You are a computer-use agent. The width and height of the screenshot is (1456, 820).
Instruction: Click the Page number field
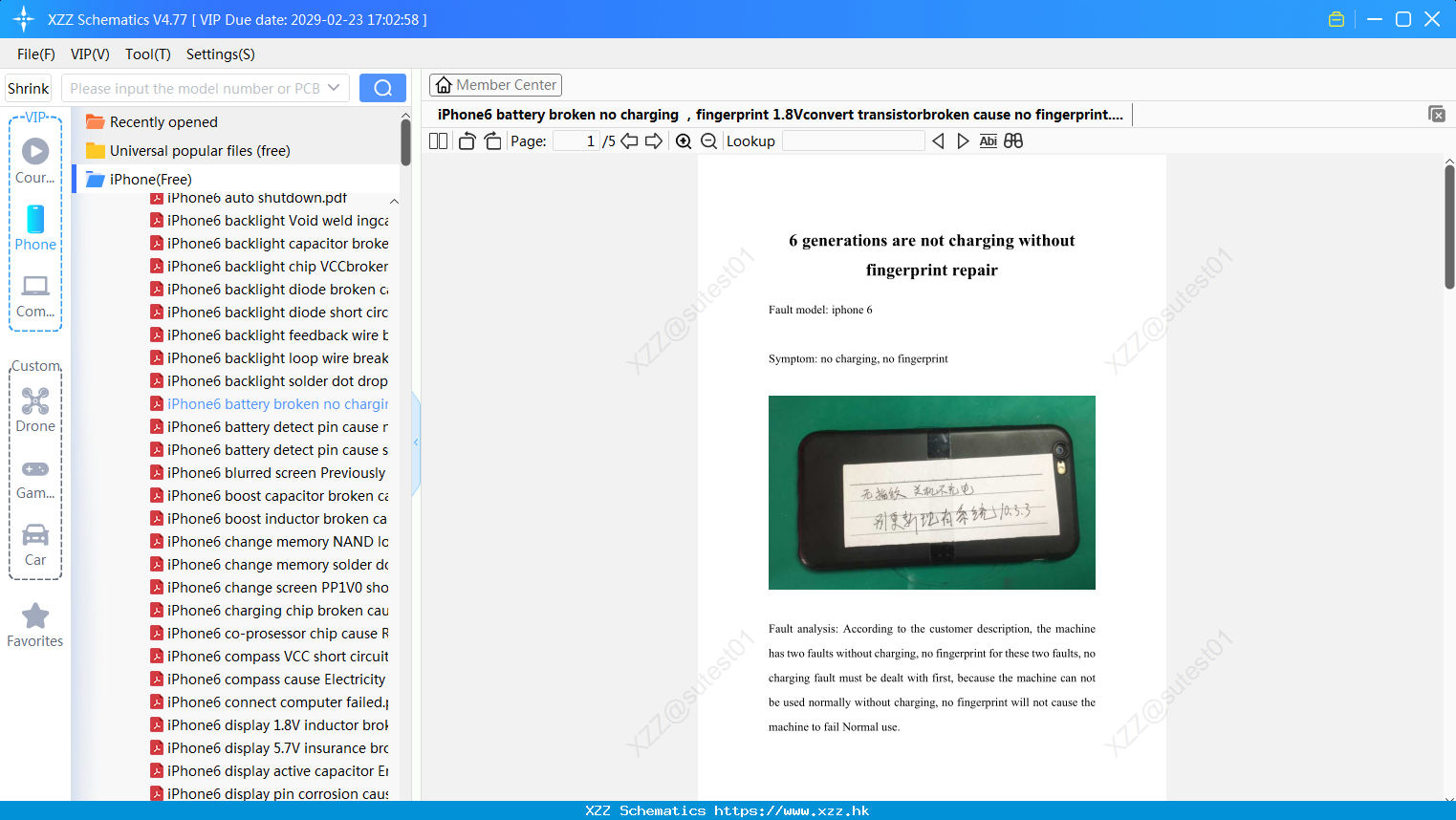576,141
